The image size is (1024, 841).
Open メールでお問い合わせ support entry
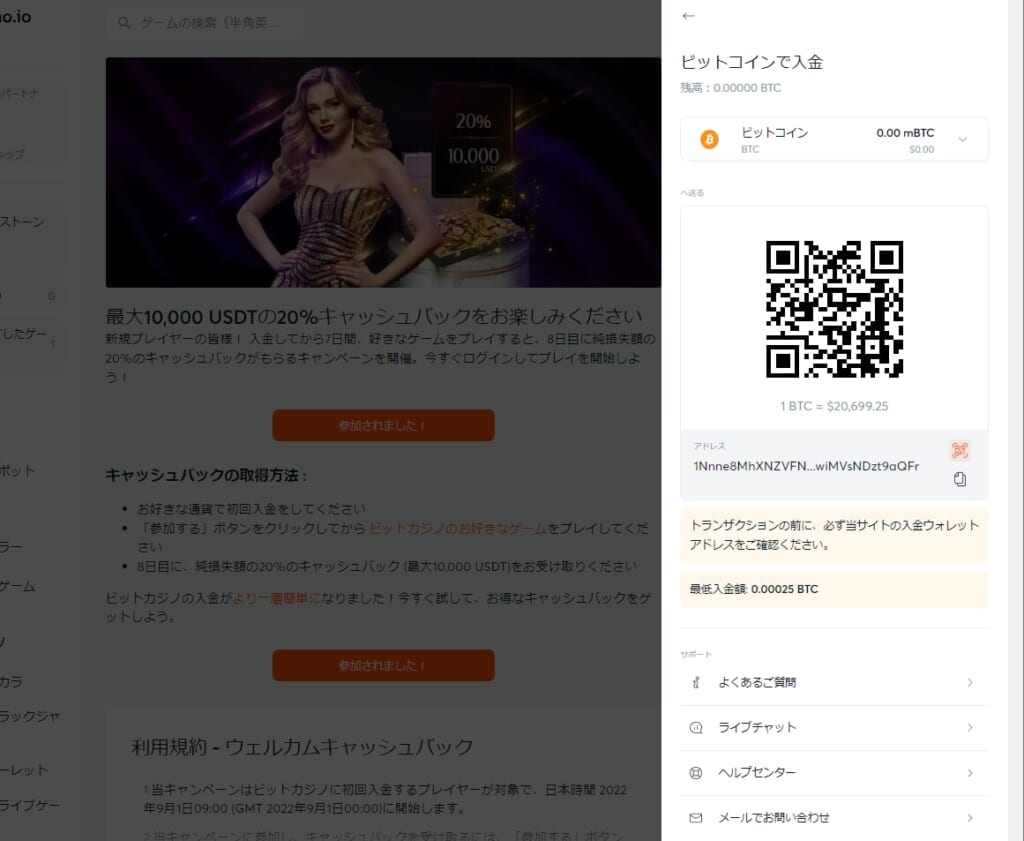834,818
